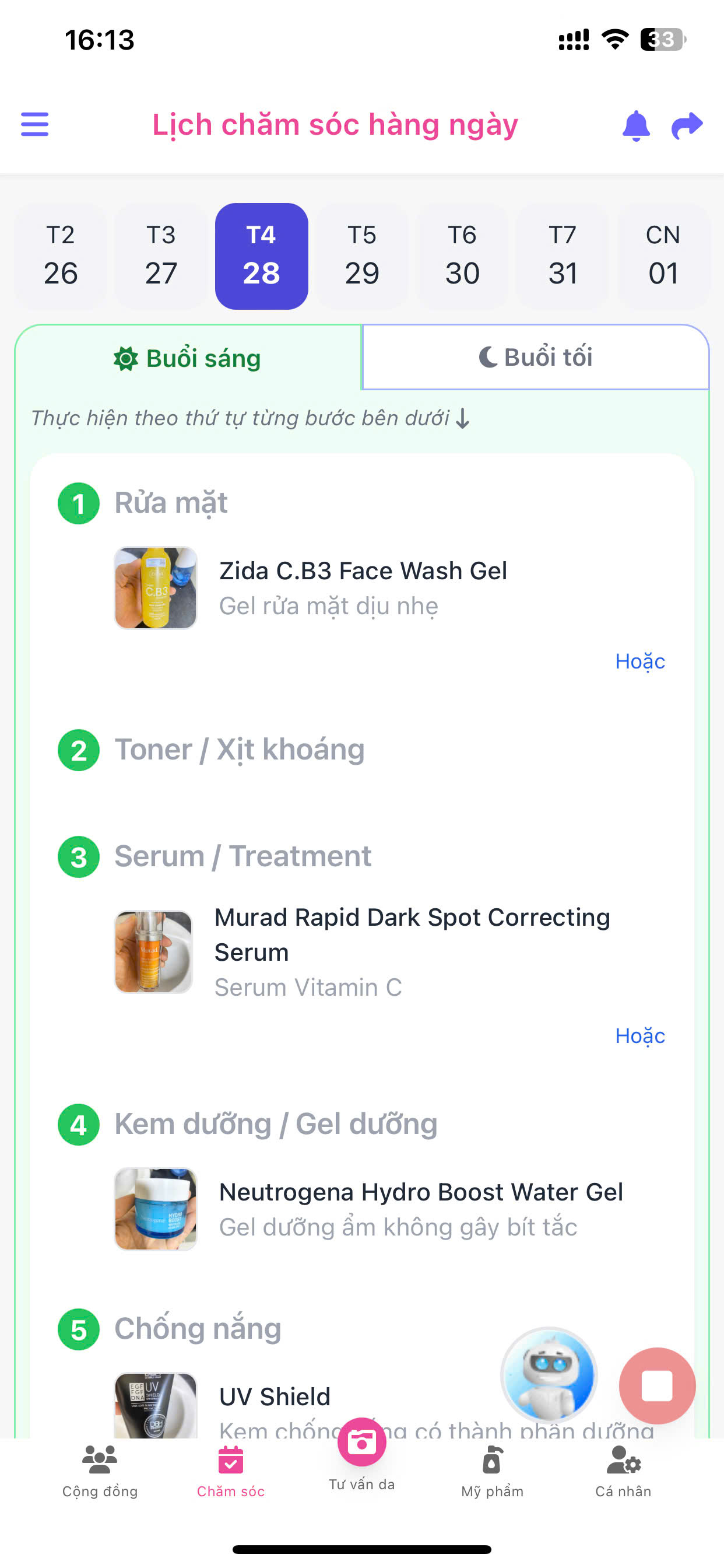
Task: Select date T2 26
Action: click(x=61, y=256)
